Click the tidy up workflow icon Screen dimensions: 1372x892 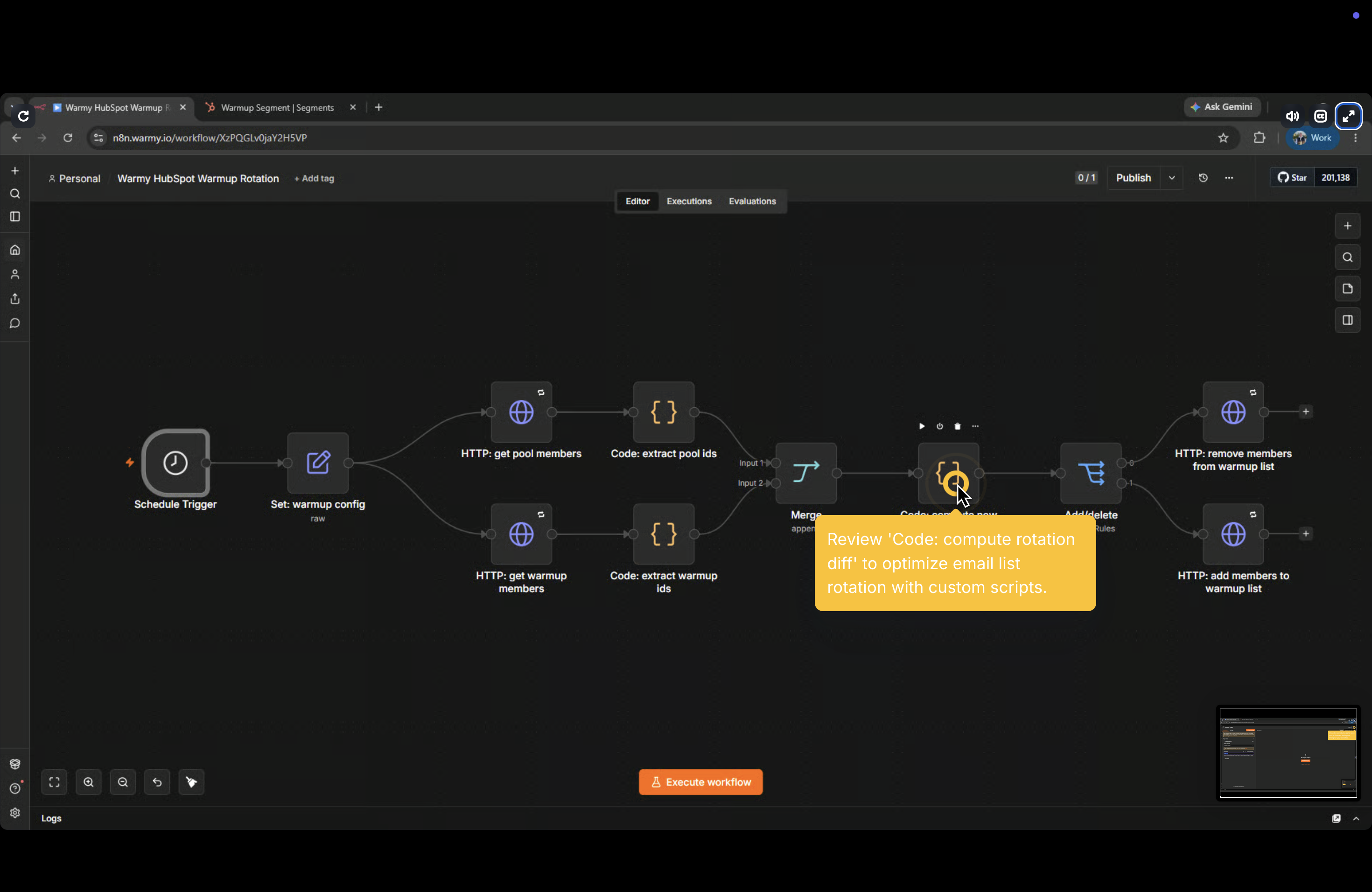191,782
